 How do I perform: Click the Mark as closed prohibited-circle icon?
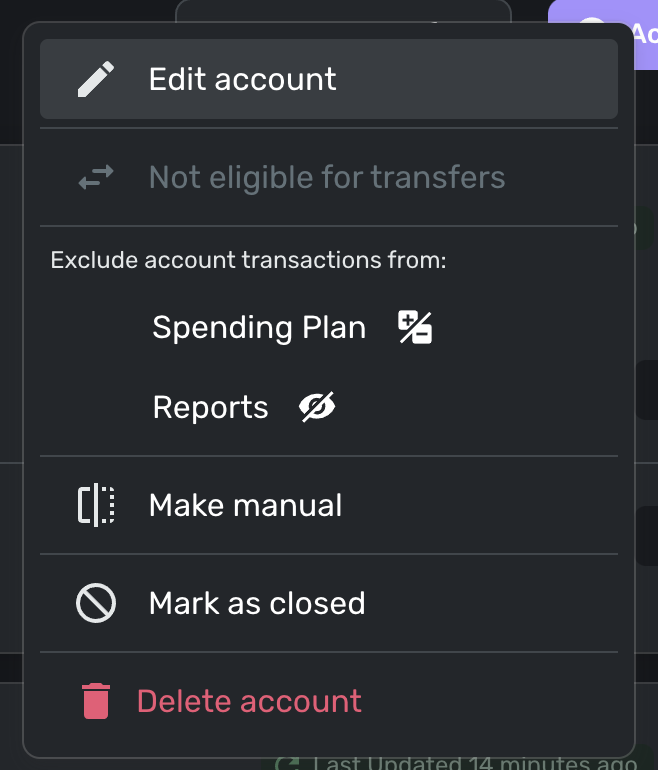pyautogui.click(x=96, y=603)
